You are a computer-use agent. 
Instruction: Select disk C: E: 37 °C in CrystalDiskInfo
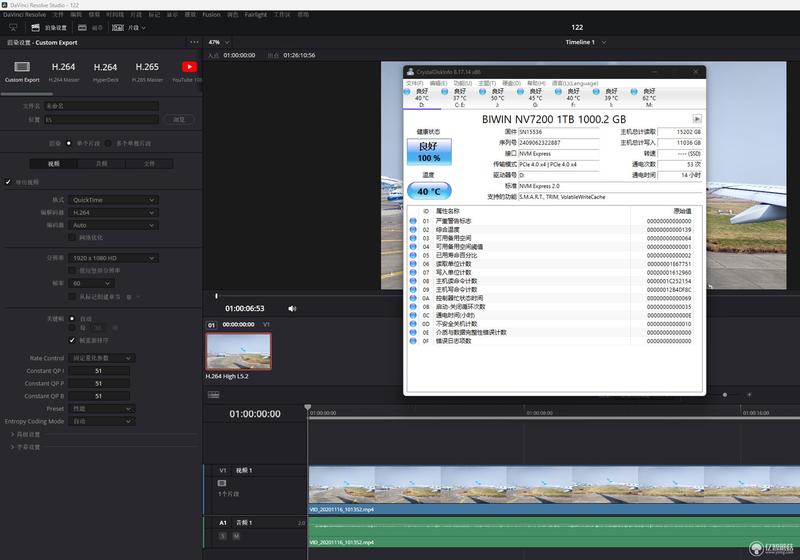tap(459, 97)
